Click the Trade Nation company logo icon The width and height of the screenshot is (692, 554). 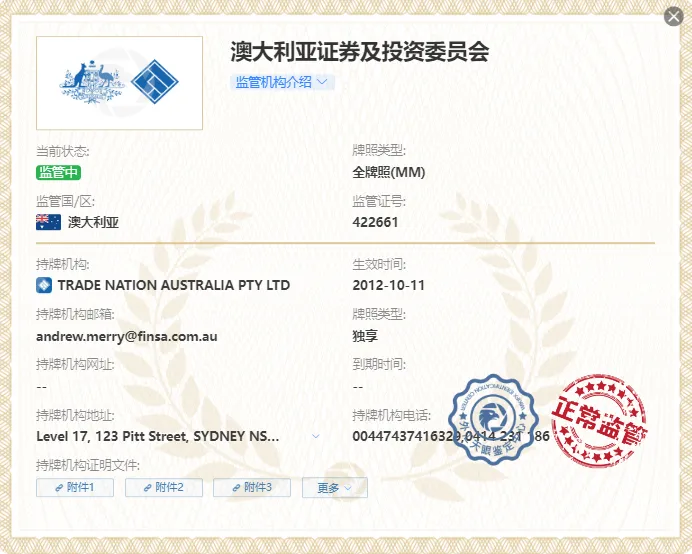[44, 285]
